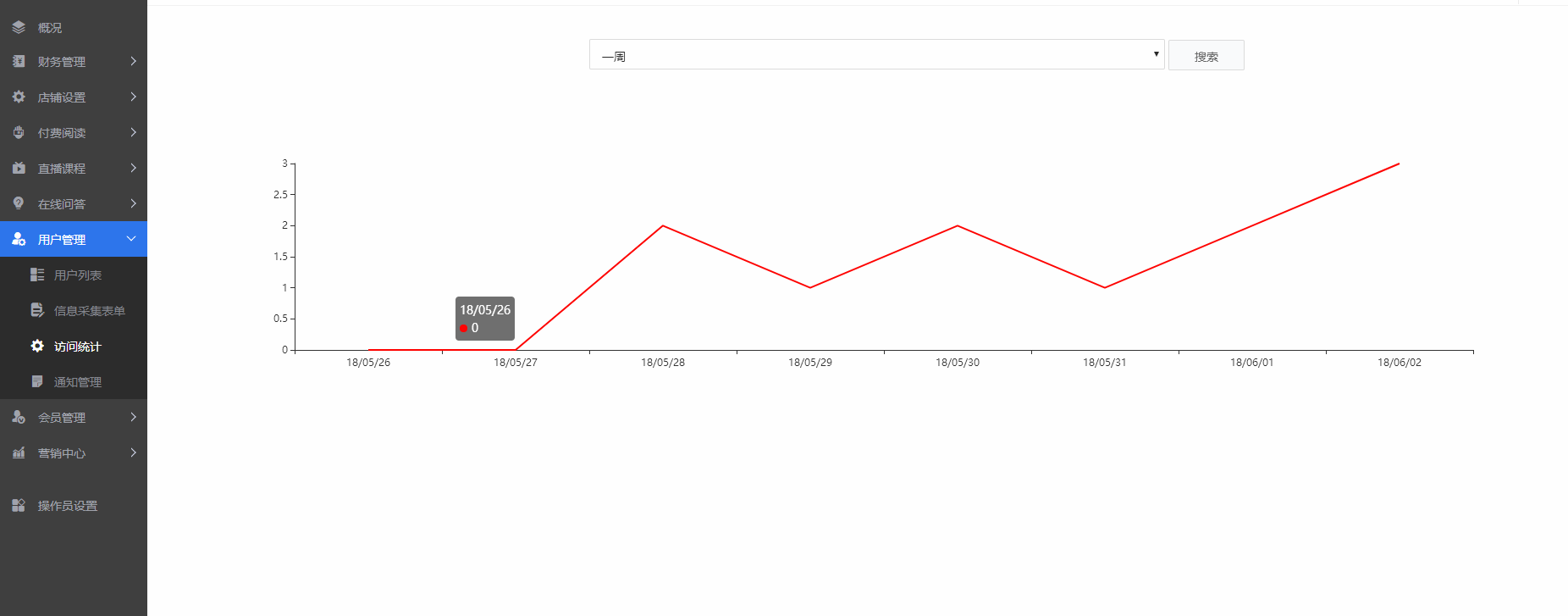Viewport: 1568px width, 616px height.
Task: Click the 营销中心 menu label
Action: [62, 453]
